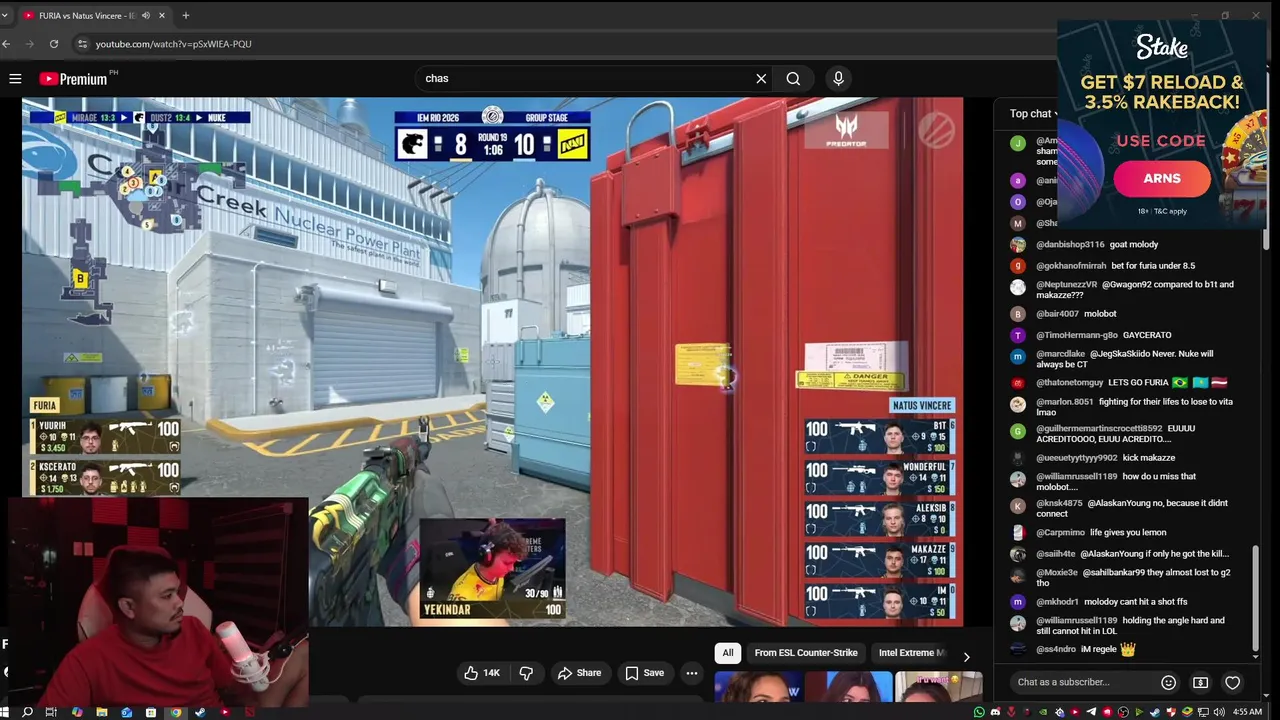Go back in browser history
1280x720 pixels.
(x=6, y=44)
